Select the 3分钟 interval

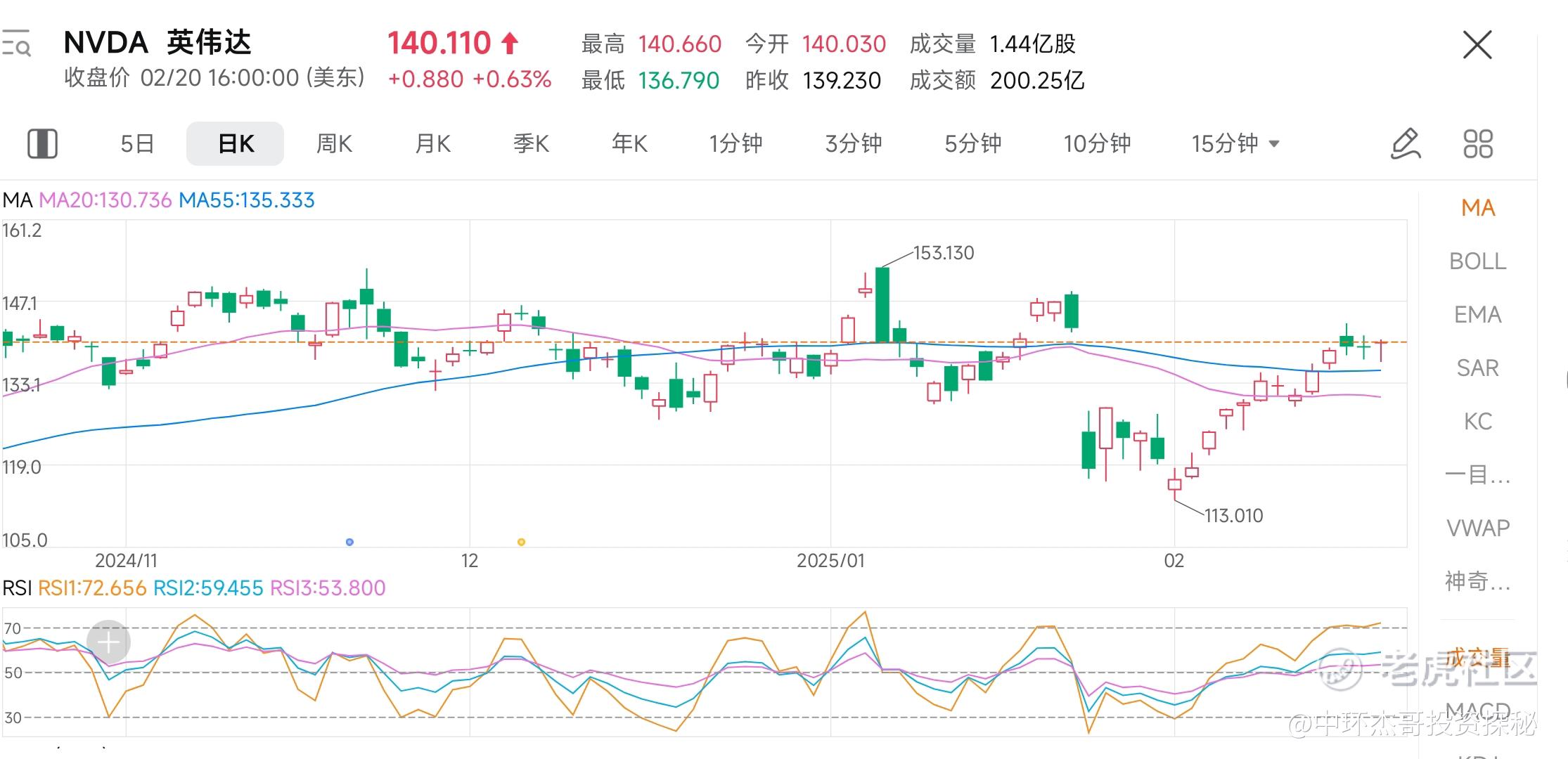pos(854,144)
